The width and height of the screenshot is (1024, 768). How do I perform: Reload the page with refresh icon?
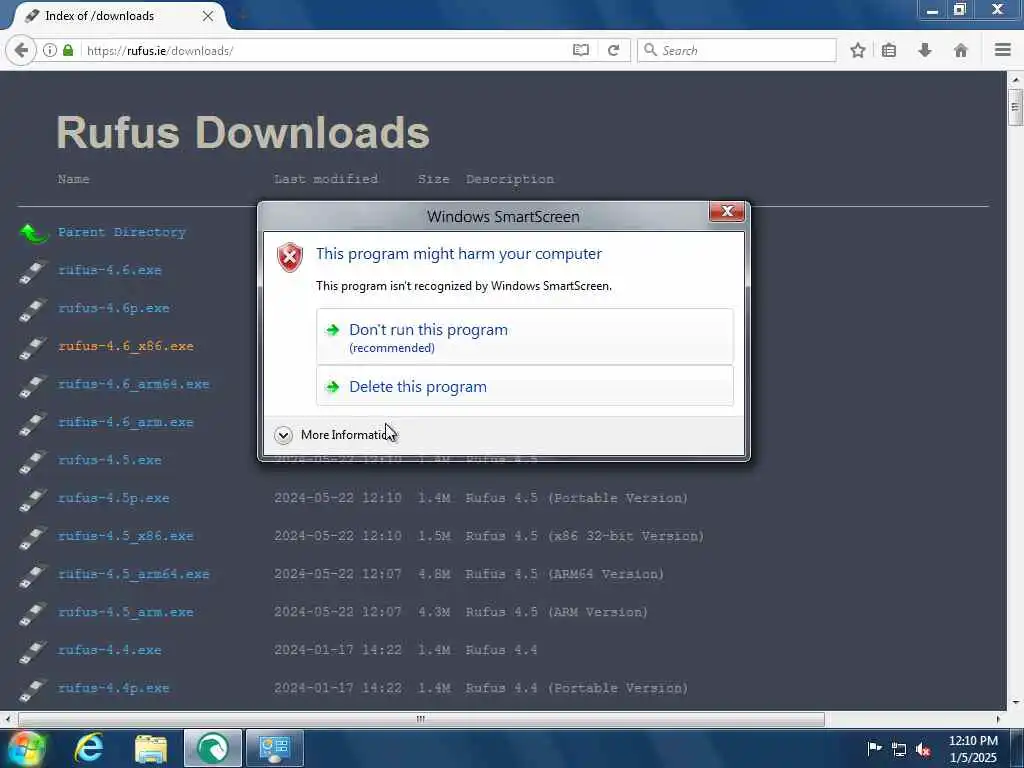coord(613,50)
